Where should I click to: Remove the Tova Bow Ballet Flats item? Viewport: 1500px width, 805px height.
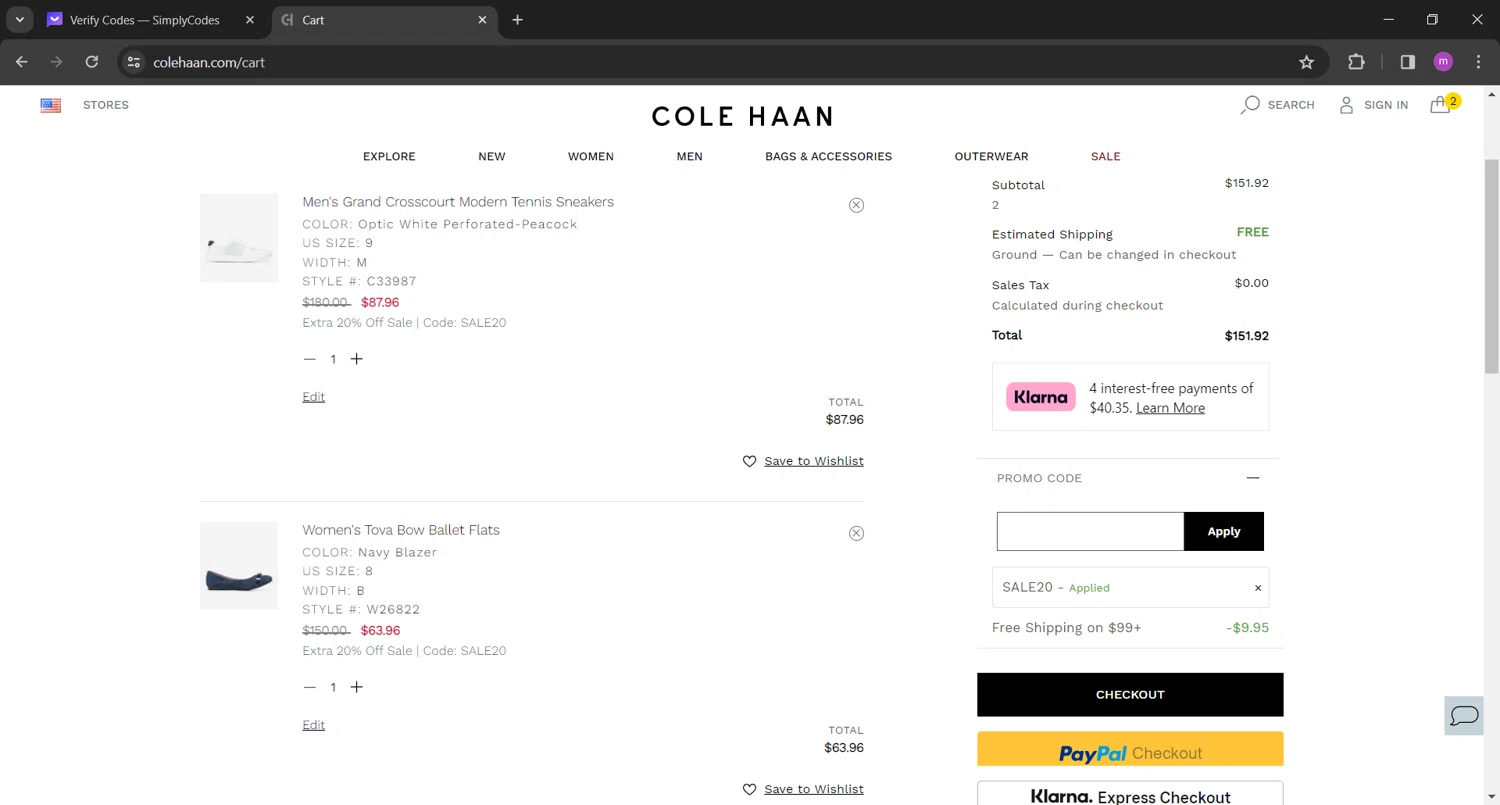click(x=856, y=533)
